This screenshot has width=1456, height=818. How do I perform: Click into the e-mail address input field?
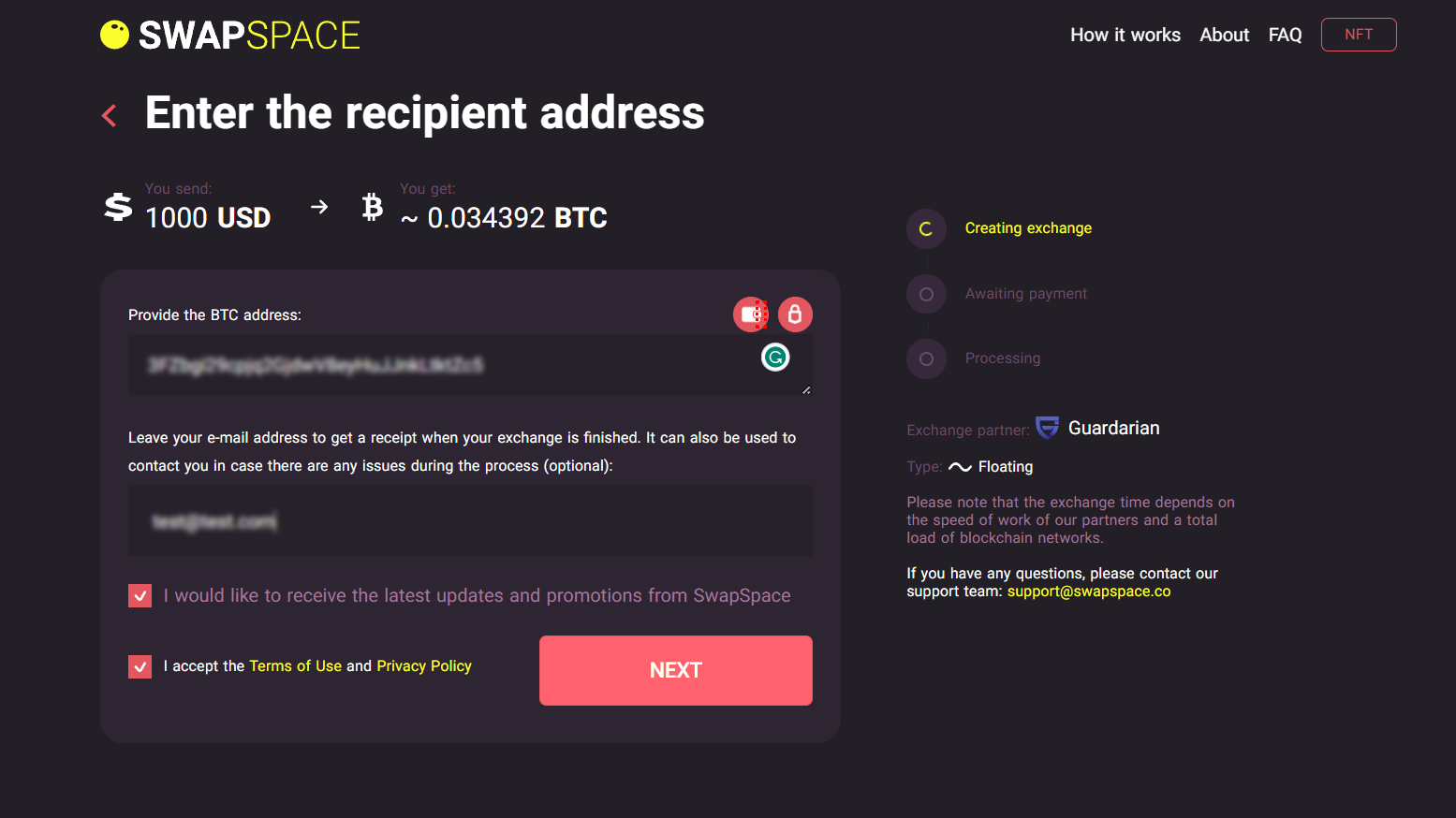pos(470,520)
